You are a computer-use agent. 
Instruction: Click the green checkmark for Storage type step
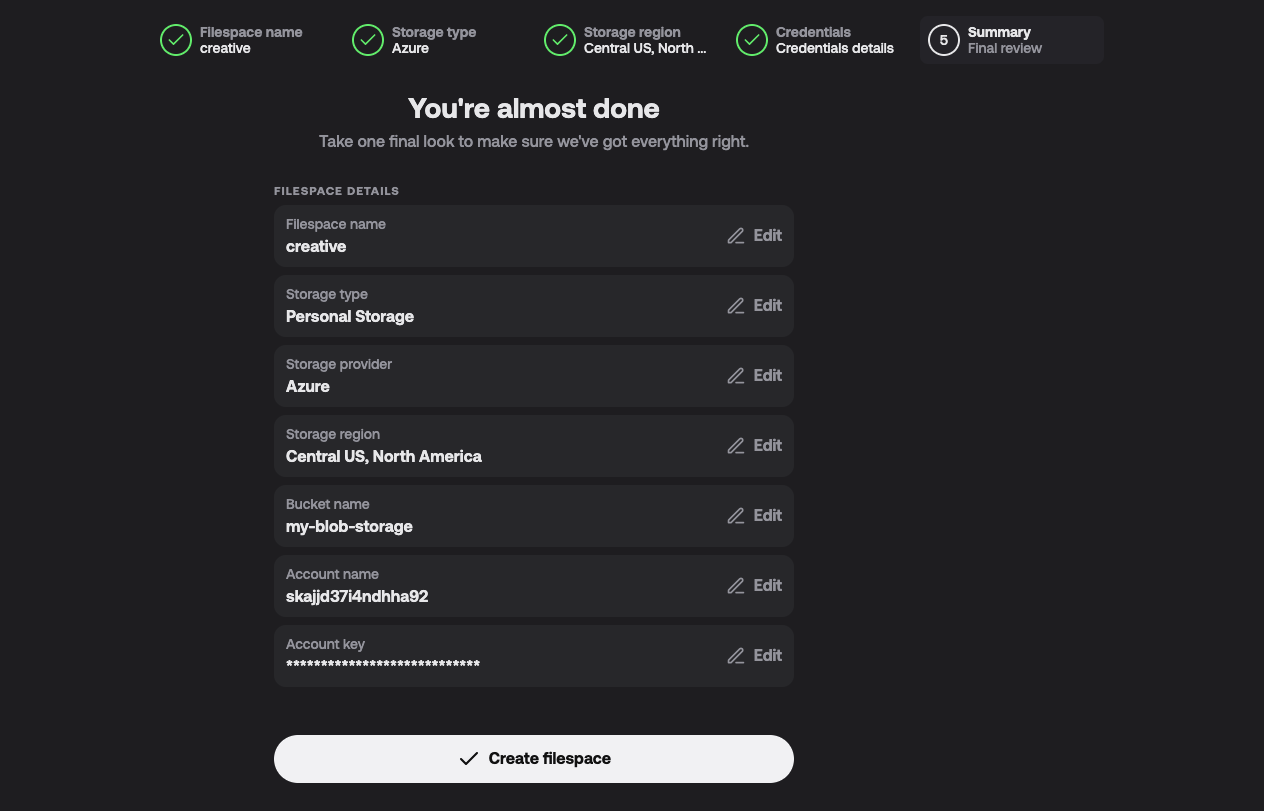368,40
